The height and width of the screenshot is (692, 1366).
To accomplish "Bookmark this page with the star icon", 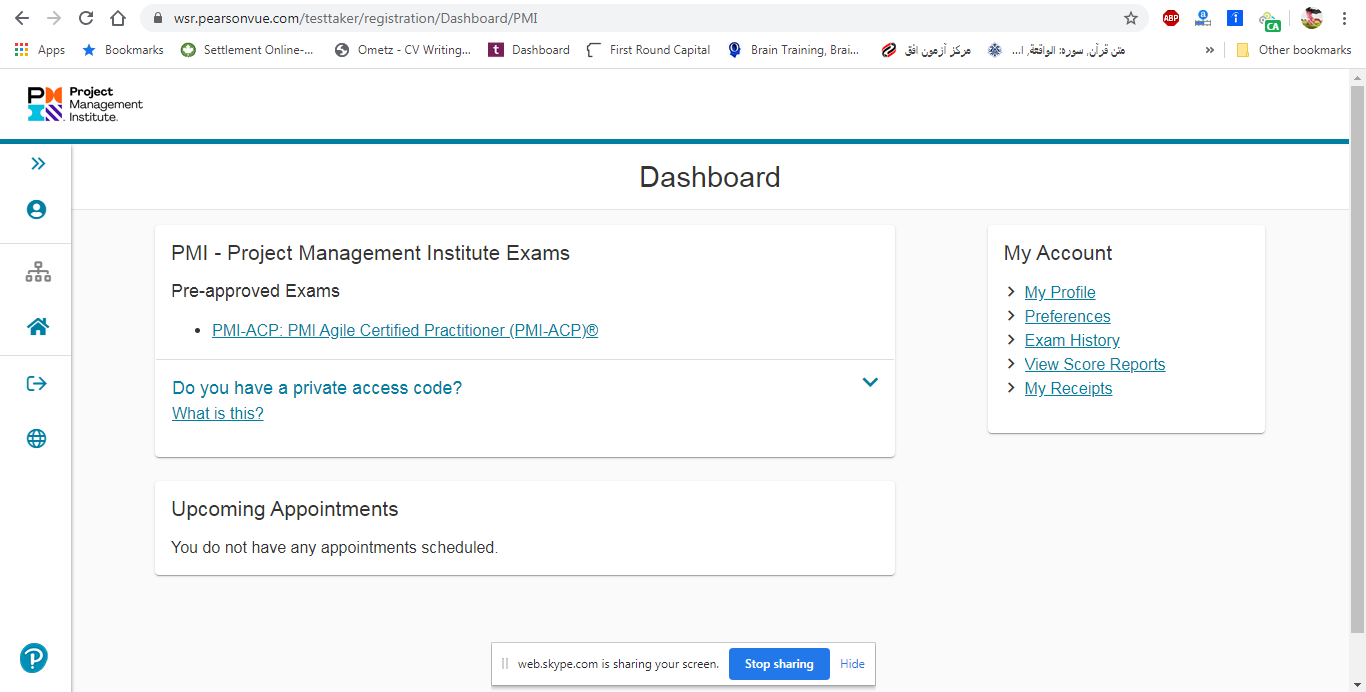I will [x=1131, y=18].
